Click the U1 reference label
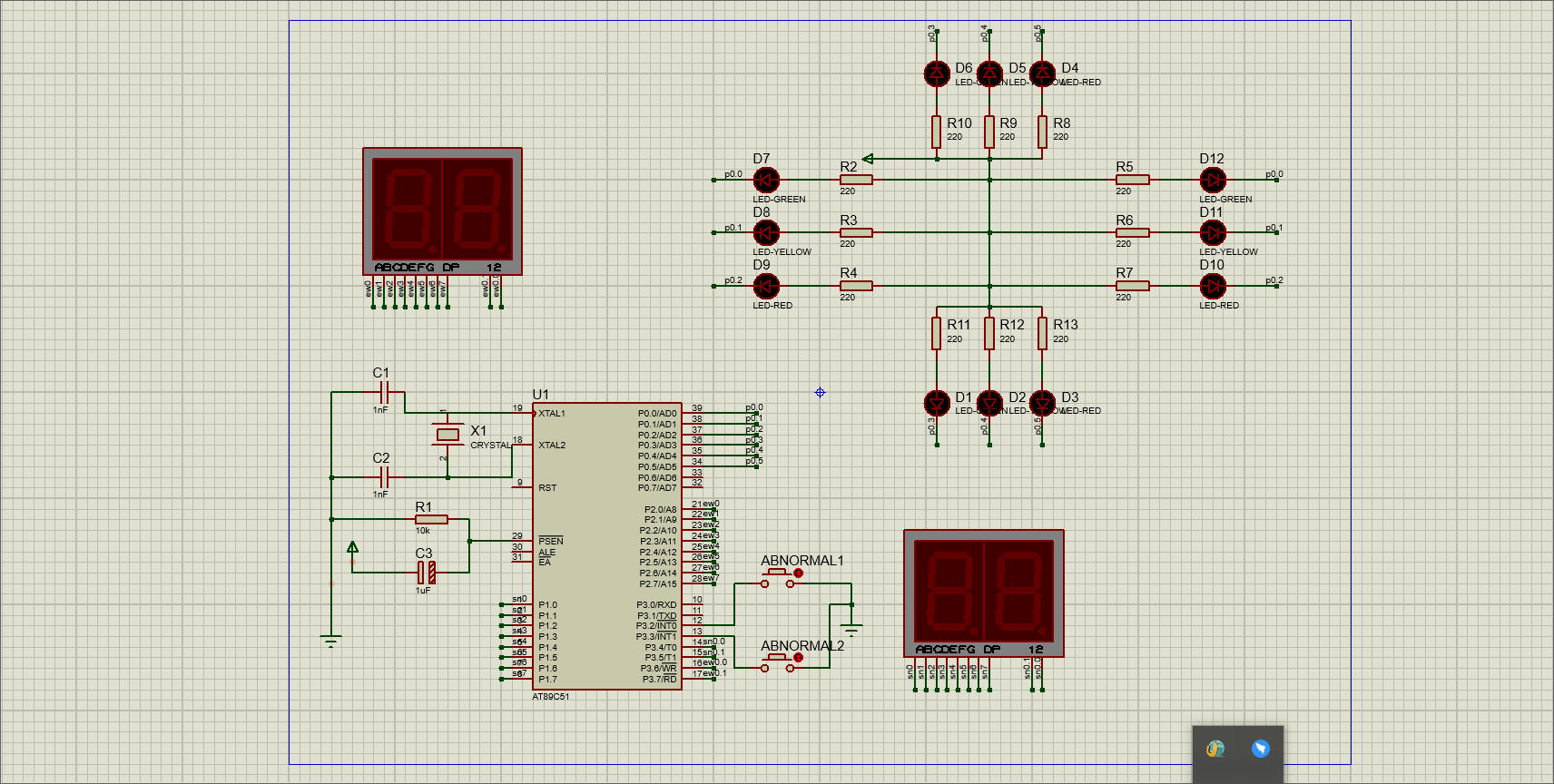Viewport: 1554px width, 784px height. click(540, 395)
